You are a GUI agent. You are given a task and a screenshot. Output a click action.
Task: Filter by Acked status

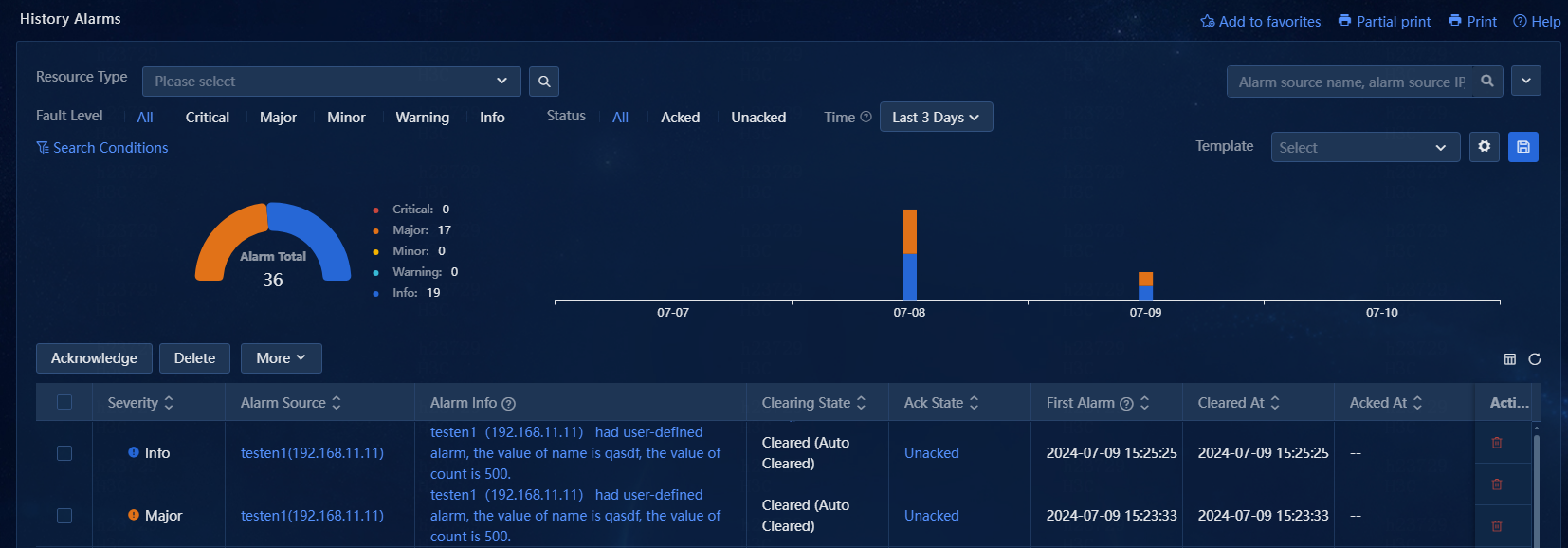[x=681, y=118]
